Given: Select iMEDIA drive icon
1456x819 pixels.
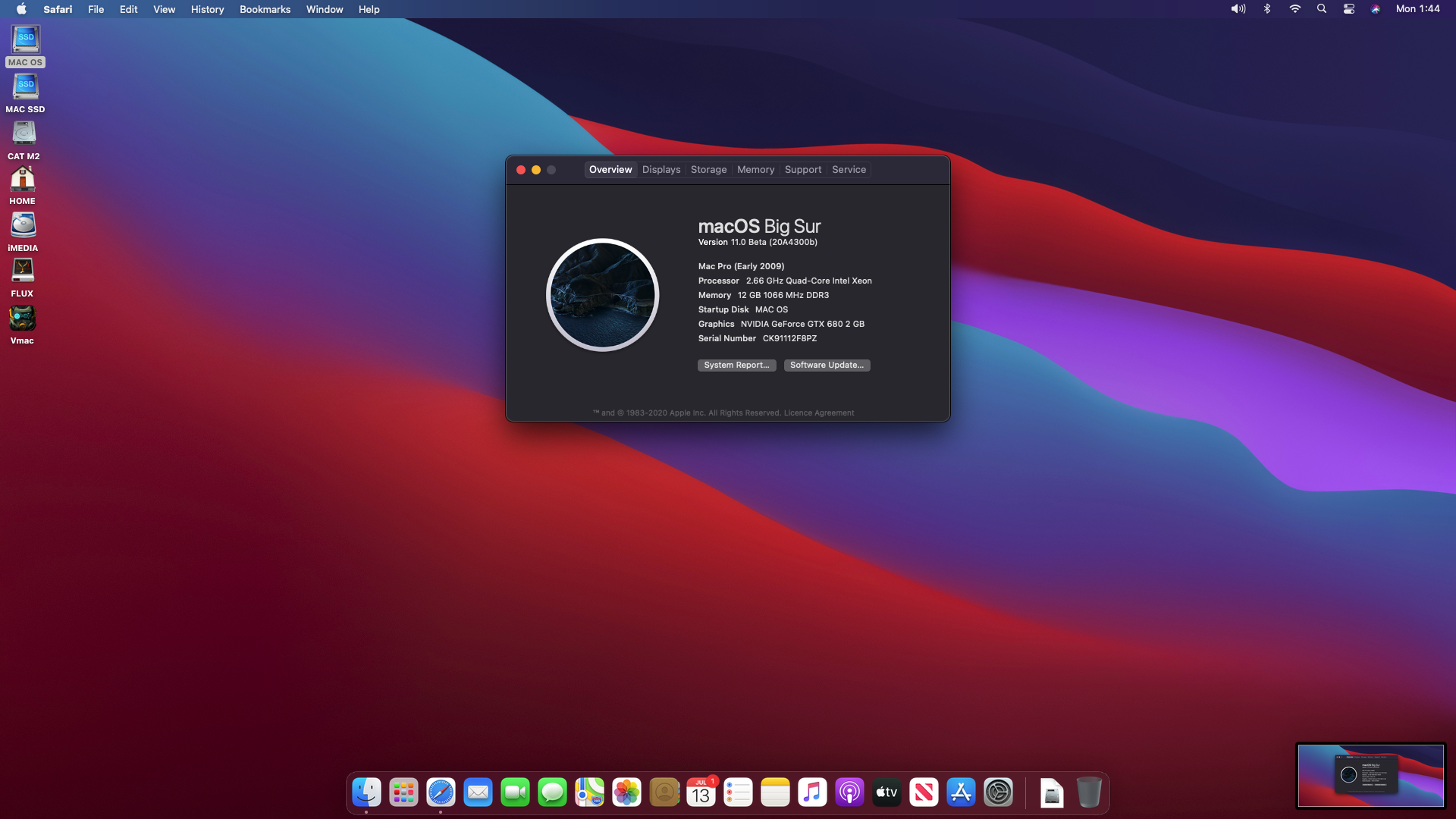Looking at the screenshot, I should pyautogui.click(x=23, y=231).
